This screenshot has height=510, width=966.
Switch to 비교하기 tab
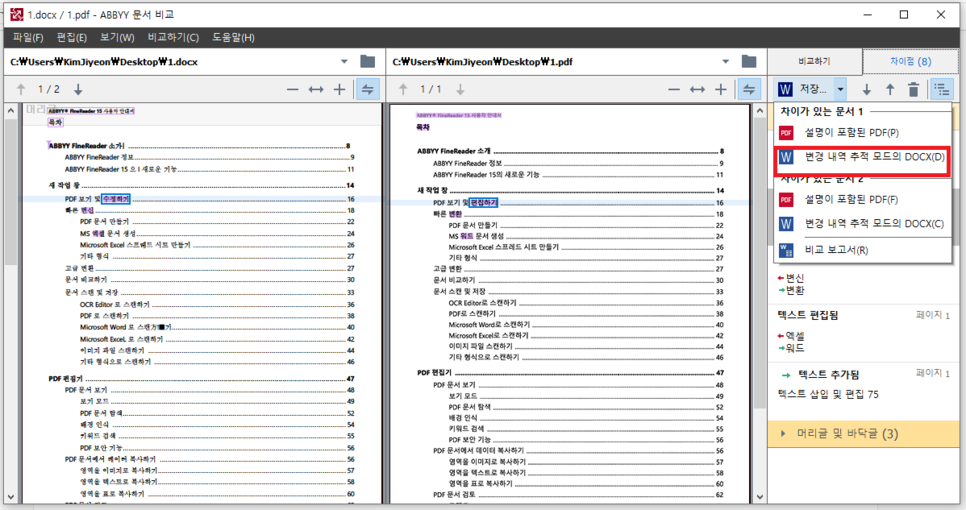tap(814, 62)
